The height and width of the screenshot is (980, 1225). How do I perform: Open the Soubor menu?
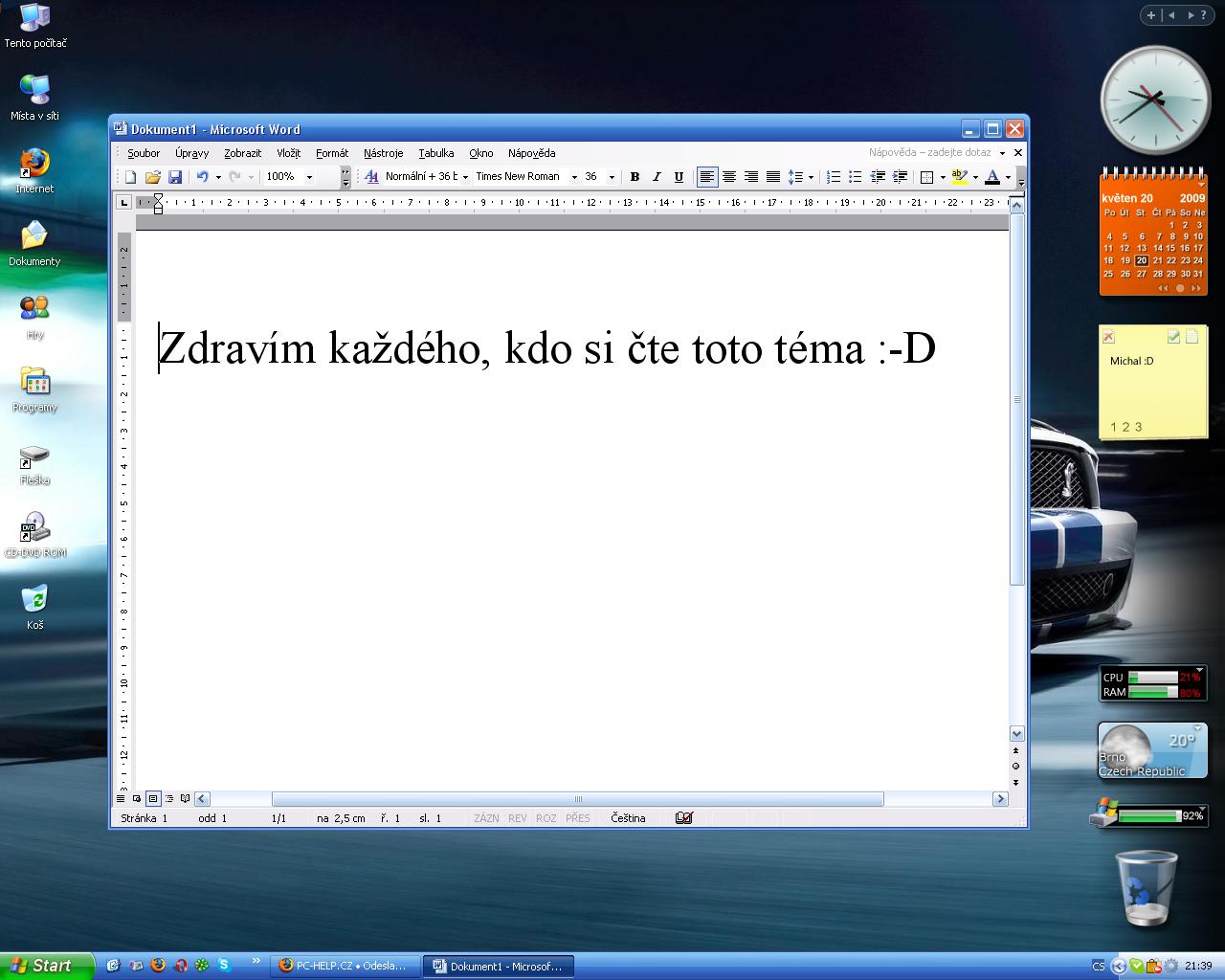coord(144,153)
